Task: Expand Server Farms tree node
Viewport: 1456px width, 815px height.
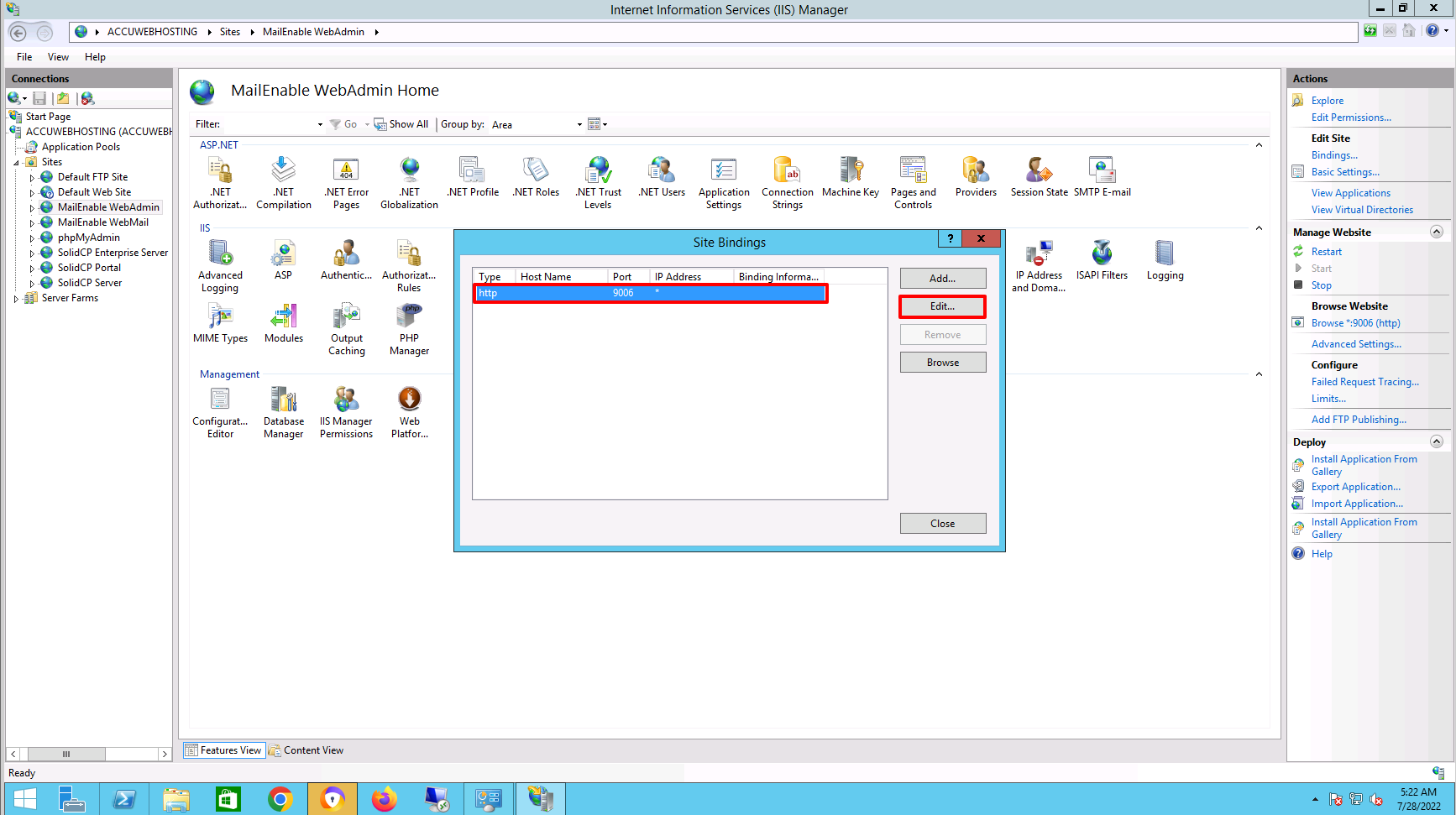Action: (16, 299)
